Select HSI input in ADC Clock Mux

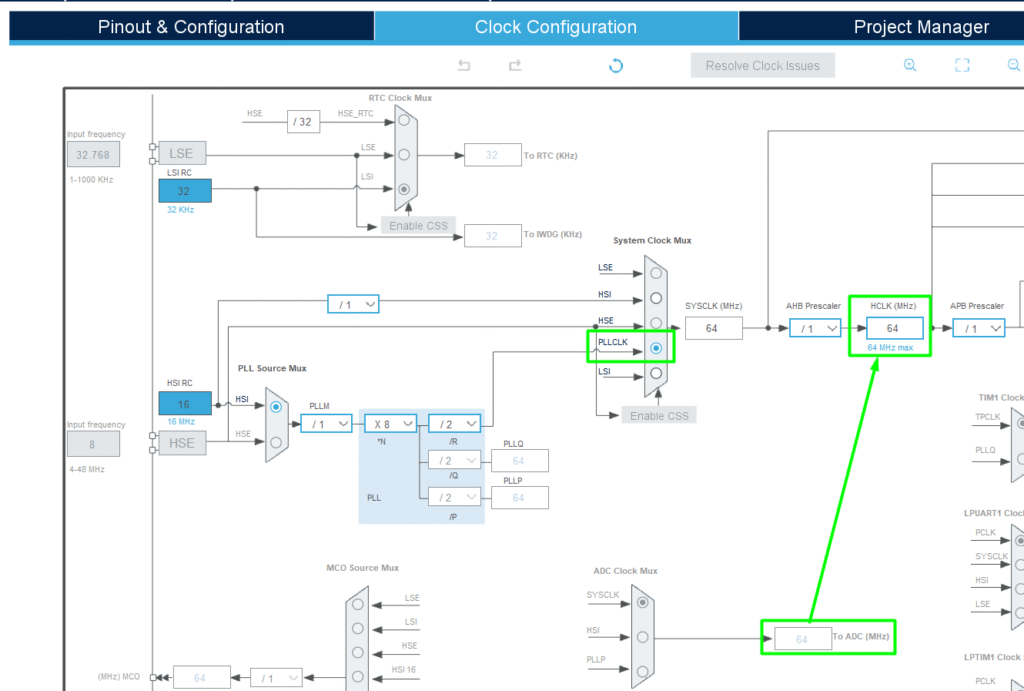(x=642, y=637)
